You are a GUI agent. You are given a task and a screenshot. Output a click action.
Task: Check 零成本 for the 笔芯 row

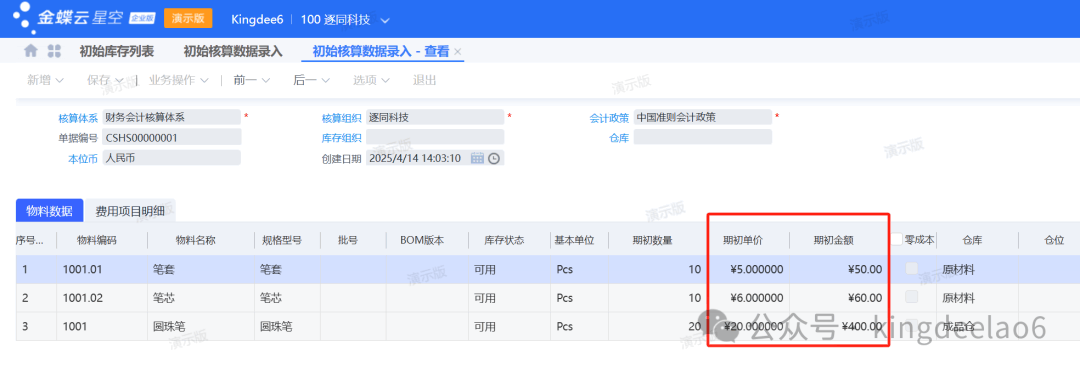(911, 297)
